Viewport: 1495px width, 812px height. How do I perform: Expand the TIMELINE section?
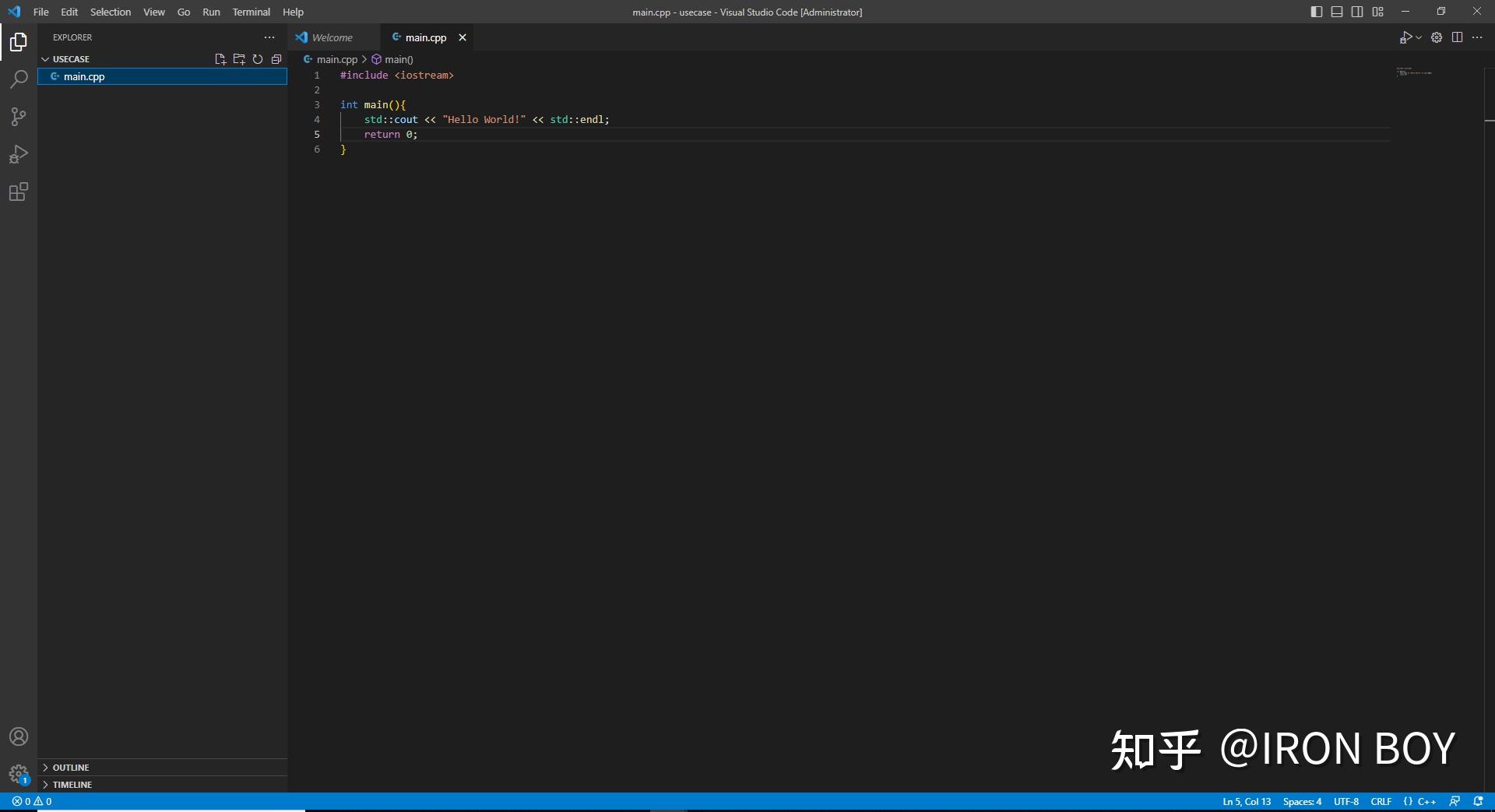[x=73, y=785]
